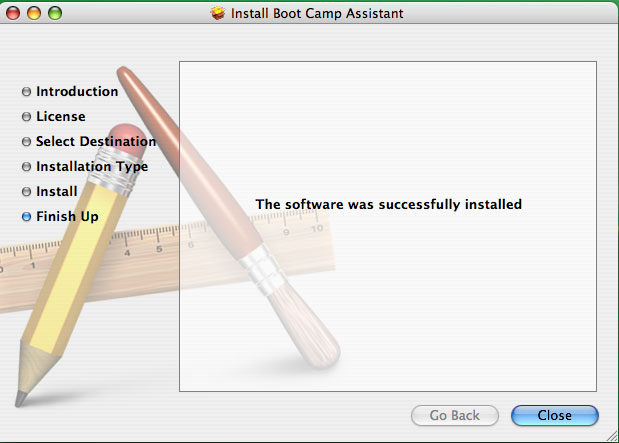This screenshot has width=619, height=443.
Task: Select the Select Destination step label
Action: click(96, 141)
